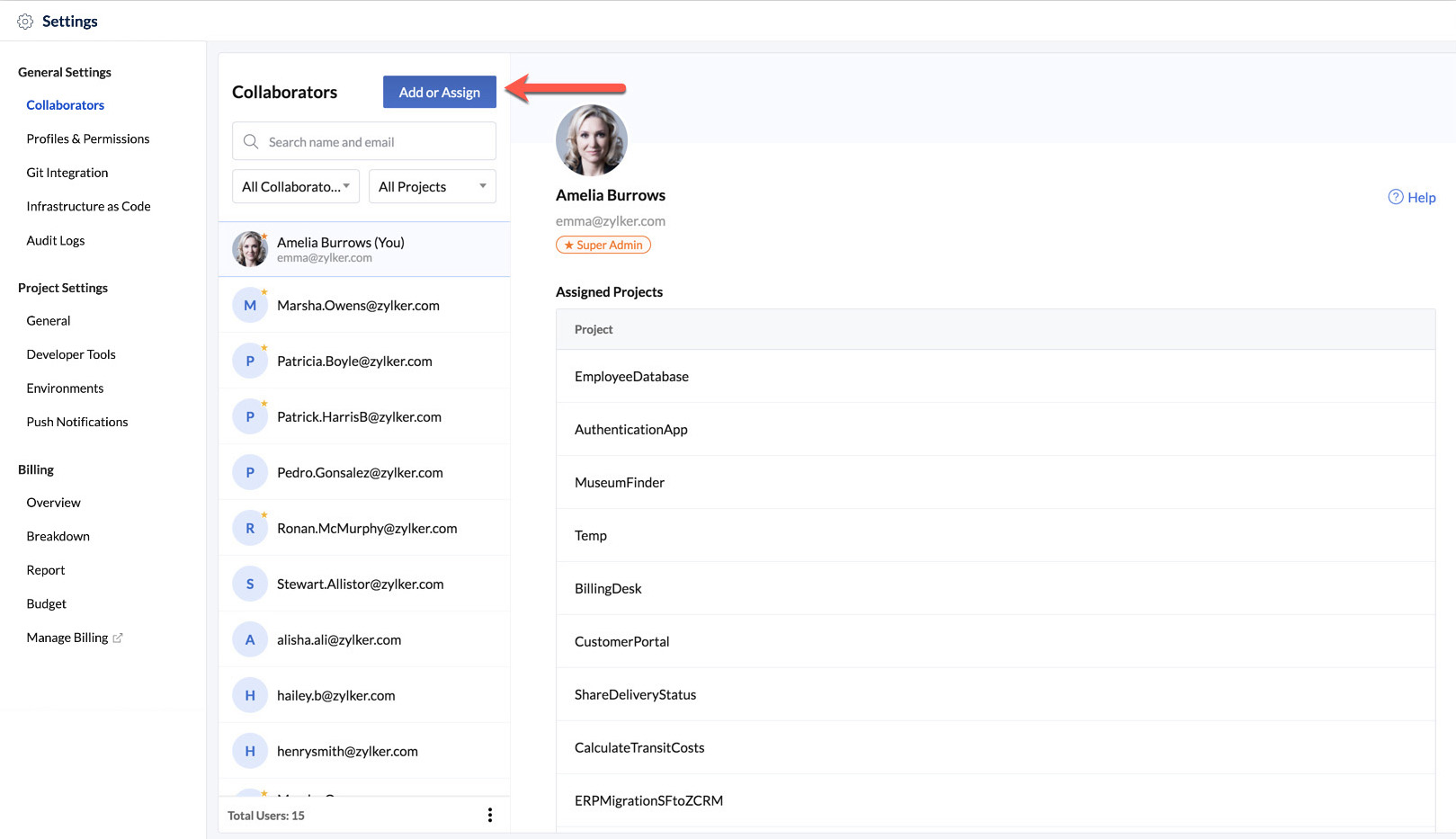Expand the All Projects filter dropdown
Image resolution: width=1456 pixels, height=839 pixels.
[432, 187]
